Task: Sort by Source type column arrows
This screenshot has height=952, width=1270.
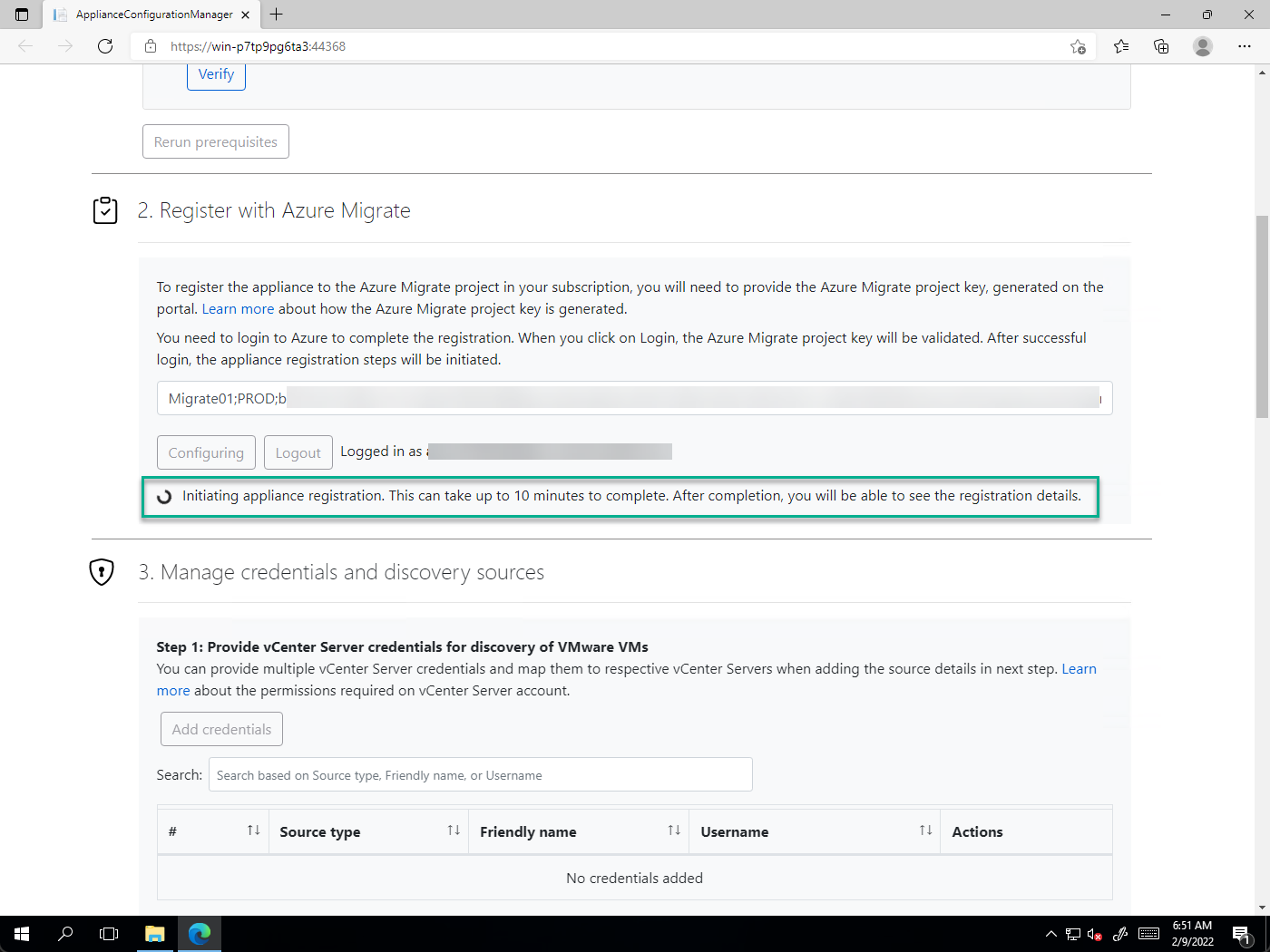Action: click(454, 831)
